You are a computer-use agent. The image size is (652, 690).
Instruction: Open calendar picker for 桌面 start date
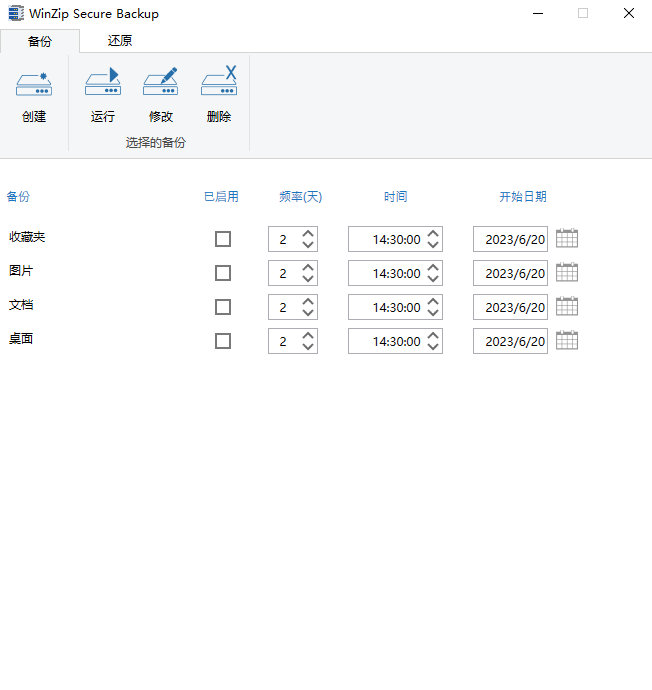point(567,341)
